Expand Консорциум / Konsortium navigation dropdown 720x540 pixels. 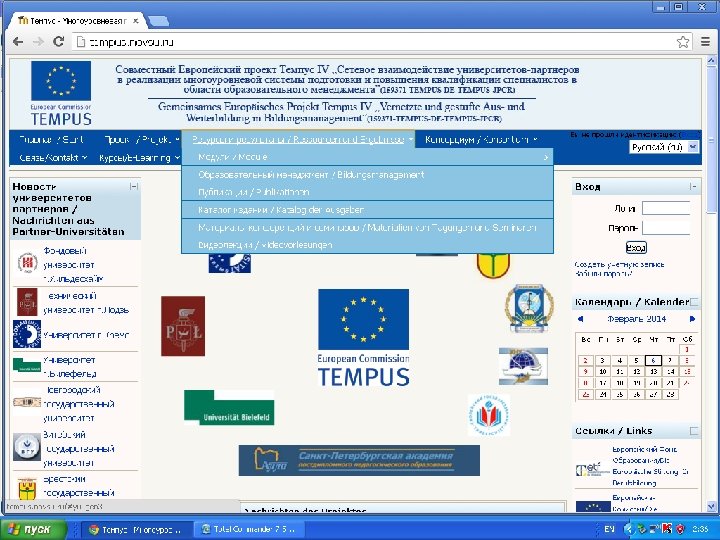point(481,139)
